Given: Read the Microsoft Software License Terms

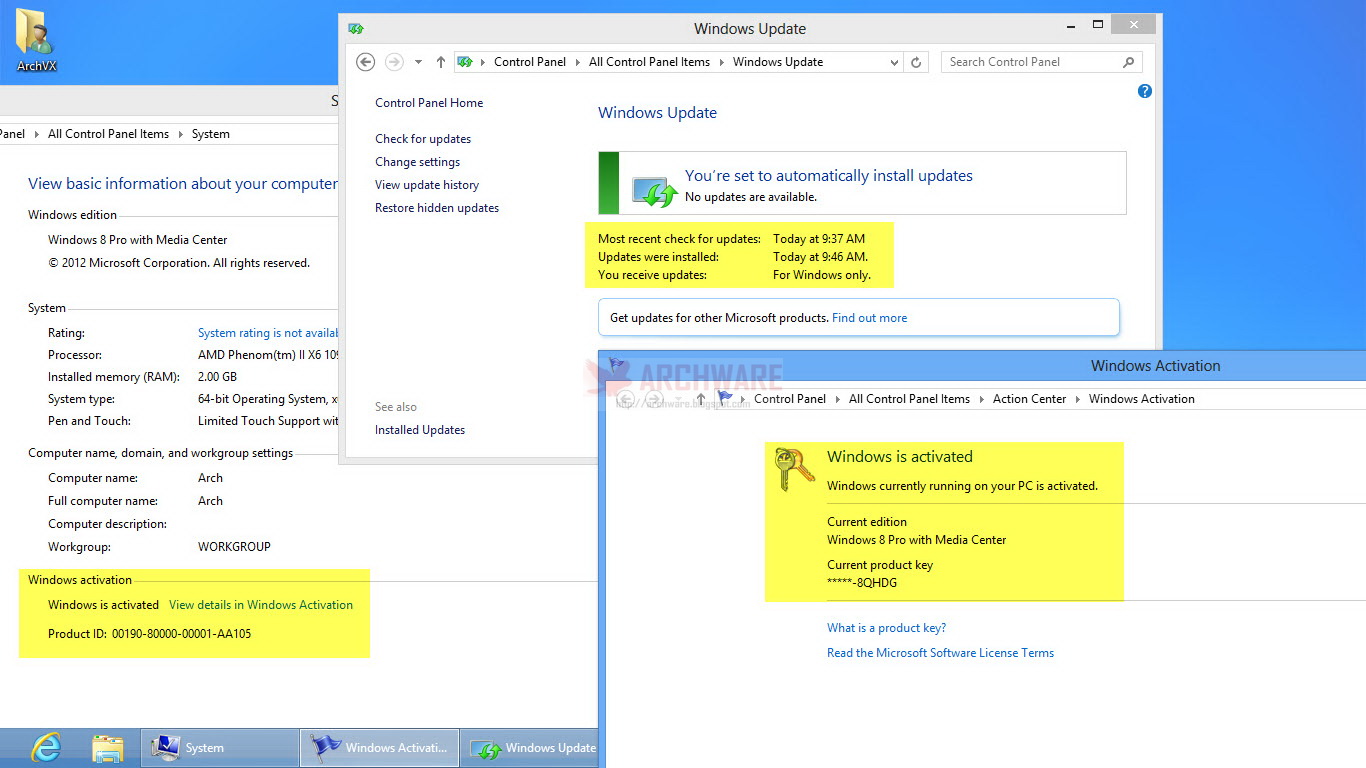Looking at the screenshot, I should click(x=940, y=653).
